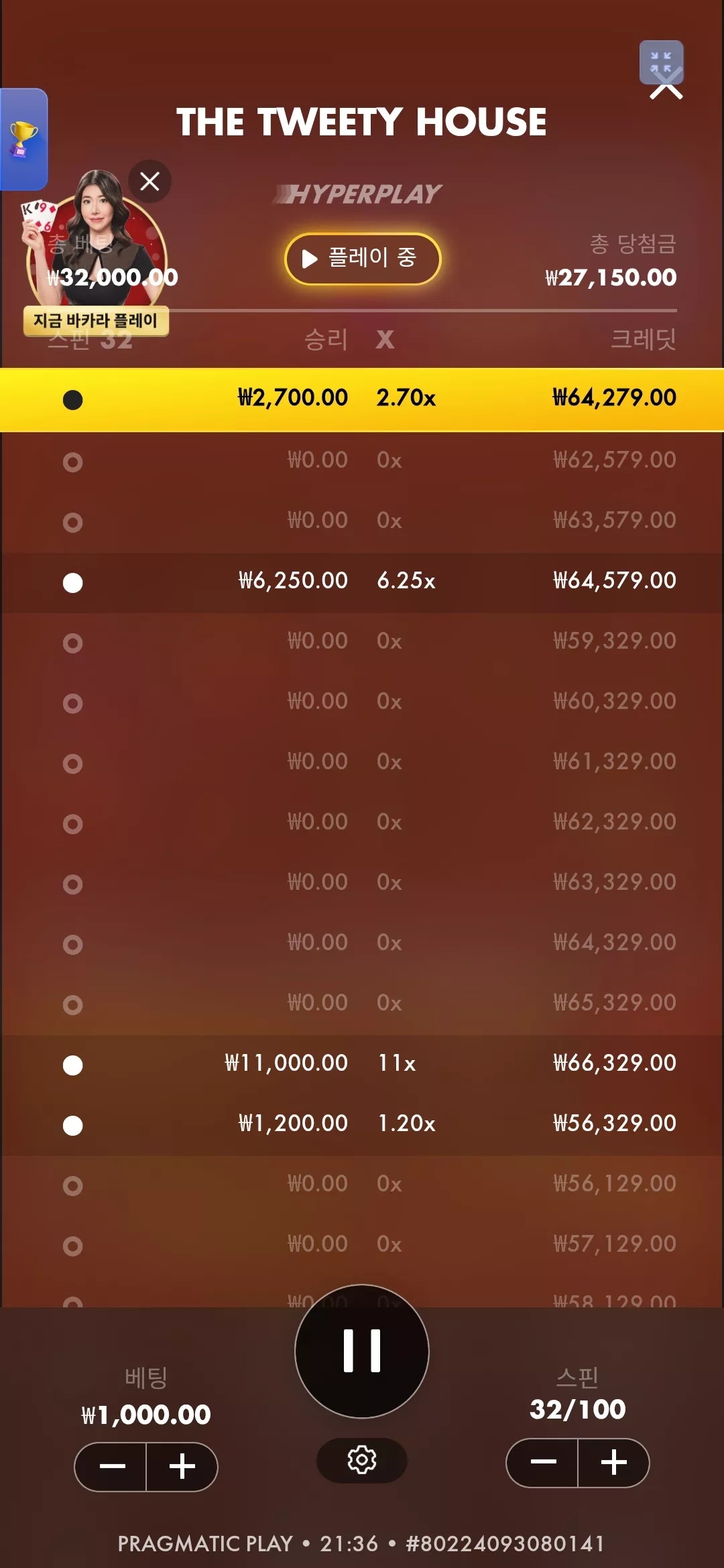Decrease bet amount with minus button
The image size is (724, 1568).
point(111,1467)
